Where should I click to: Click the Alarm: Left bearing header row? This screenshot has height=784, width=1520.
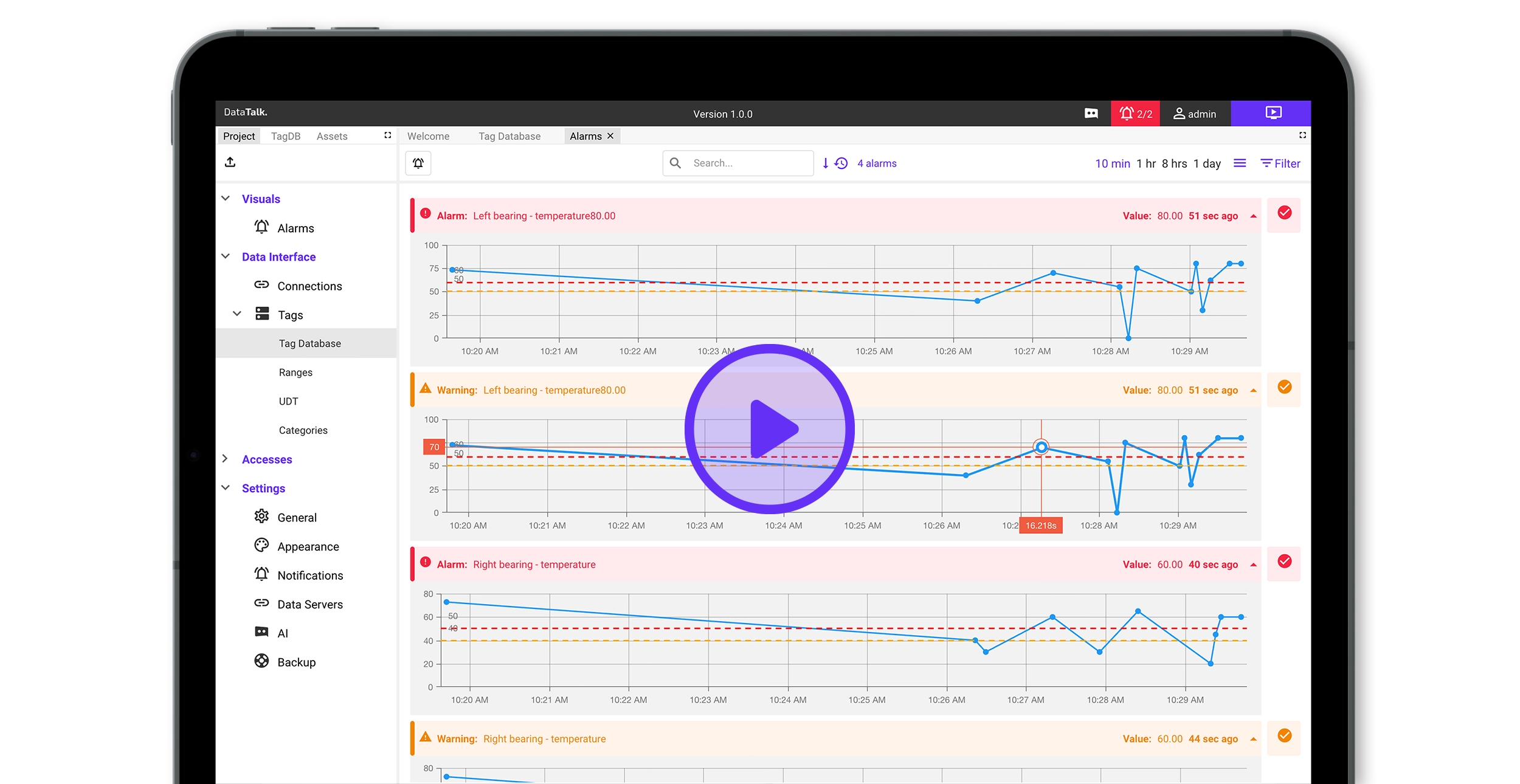836,216
